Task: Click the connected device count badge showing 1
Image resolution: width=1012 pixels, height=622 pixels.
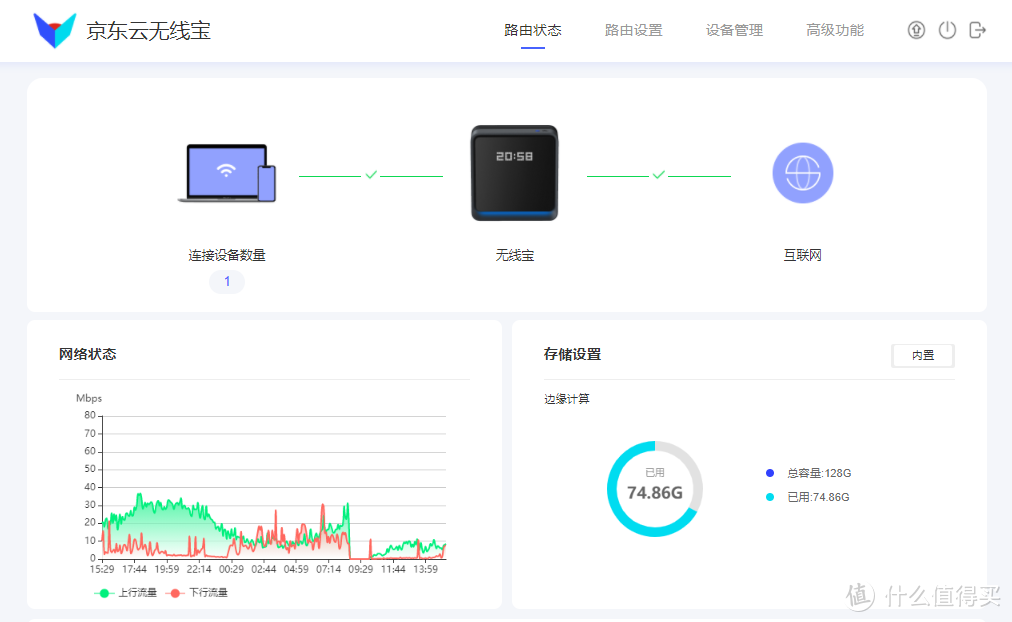Action: tap(226, 281)
